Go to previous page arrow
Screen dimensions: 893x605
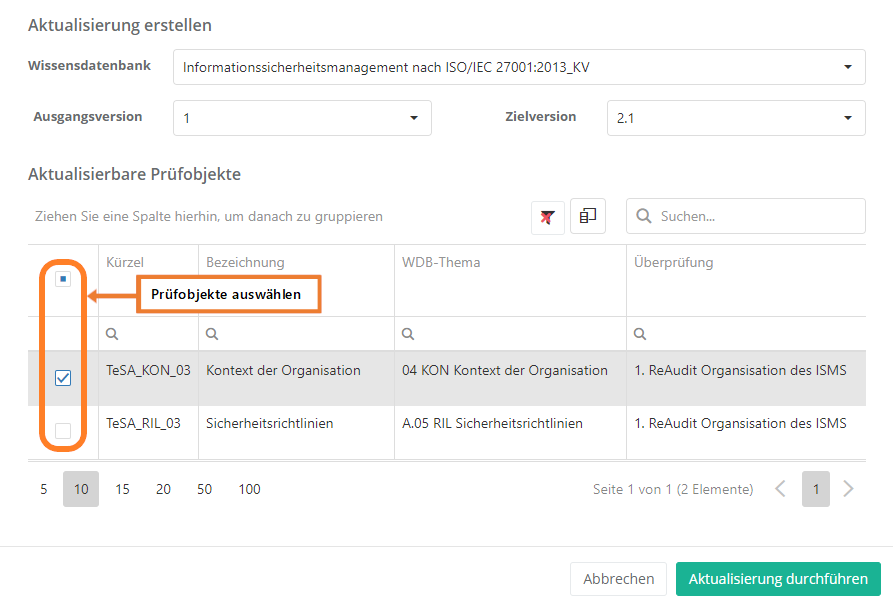pyautogui.click(x=781, y=489)
